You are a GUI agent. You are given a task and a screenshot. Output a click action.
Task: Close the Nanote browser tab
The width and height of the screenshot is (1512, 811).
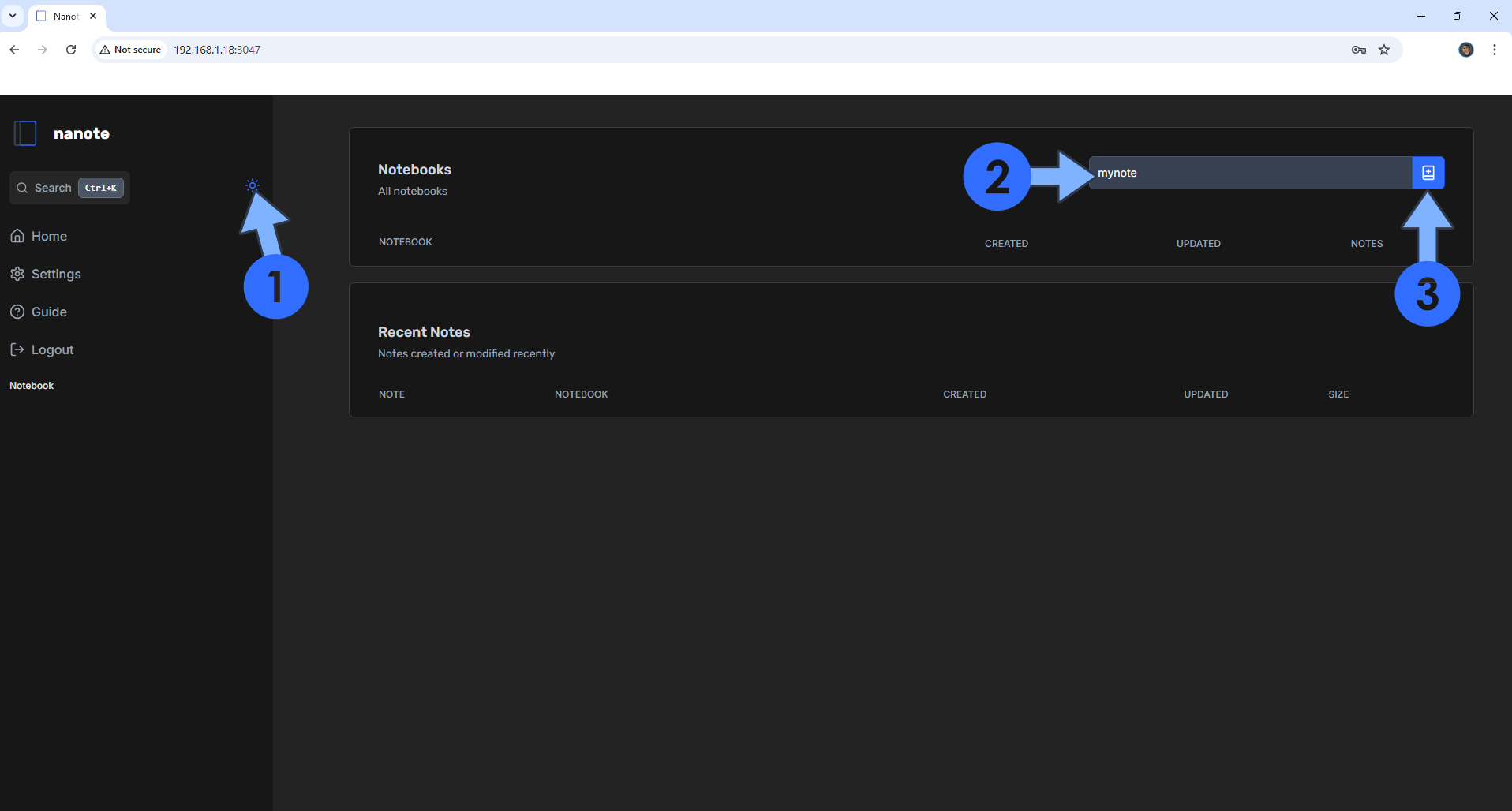click(x=93, y=16)
